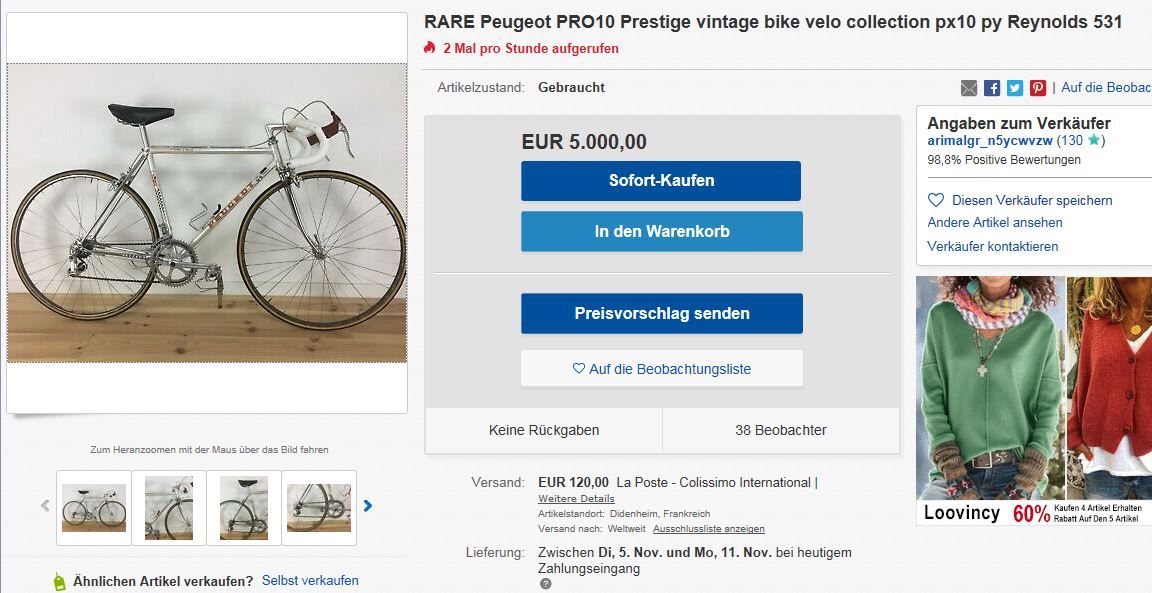Viewport: 1152px width, 593px height.
Task: Click Preisvorschlag senden button
Action: point(661,313)
